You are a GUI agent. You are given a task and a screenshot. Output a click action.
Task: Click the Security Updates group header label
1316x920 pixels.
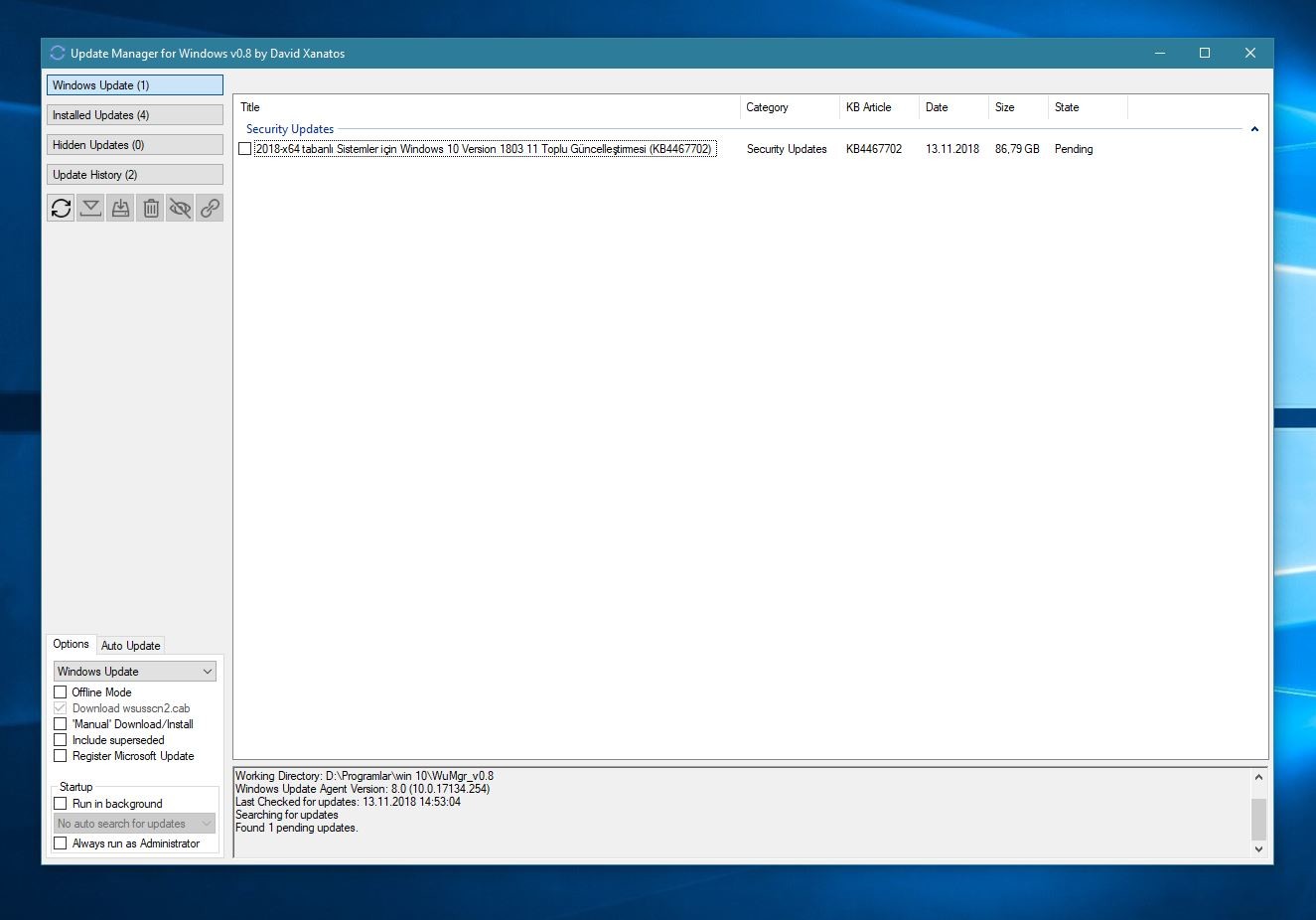(x=290, y=129)
